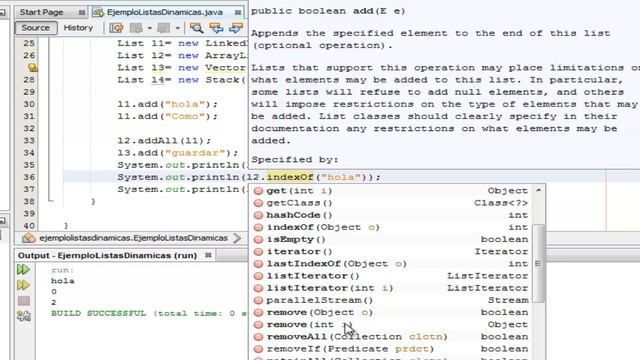This screenshot has width=640, height=360.
Task: Click the Output - EjemploListasDinamicas (run) tab
Action: point(107,256)
